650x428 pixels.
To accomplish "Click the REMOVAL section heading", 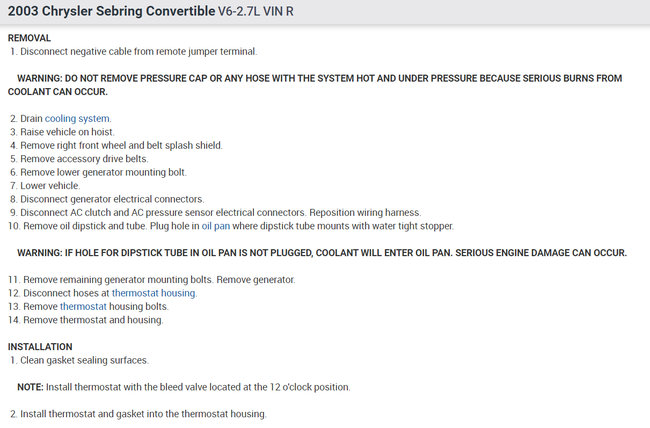I will tap(29, 37).
